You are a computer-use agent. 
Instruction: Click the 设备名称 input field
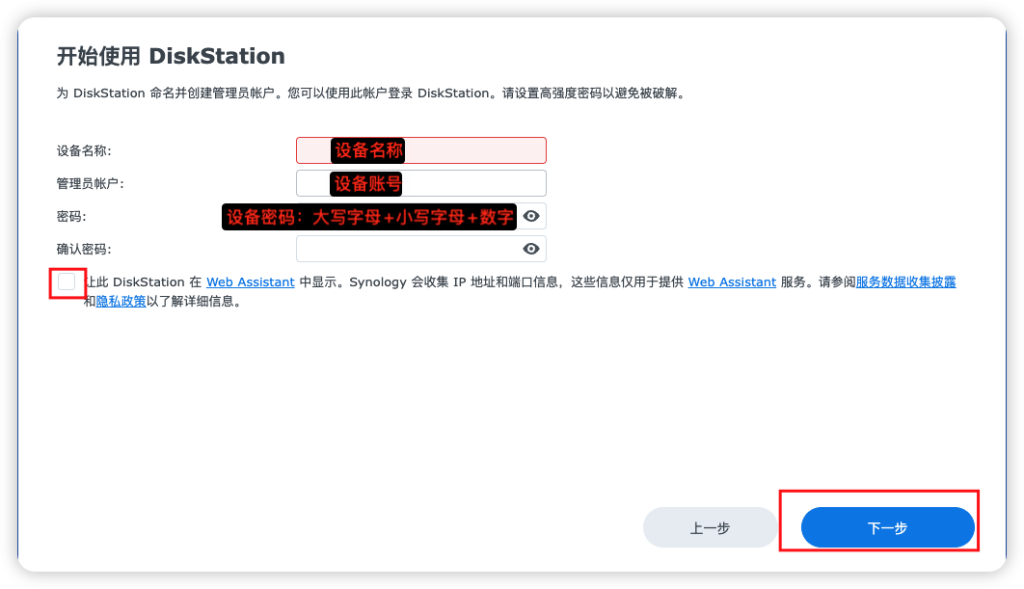(421, 150)
